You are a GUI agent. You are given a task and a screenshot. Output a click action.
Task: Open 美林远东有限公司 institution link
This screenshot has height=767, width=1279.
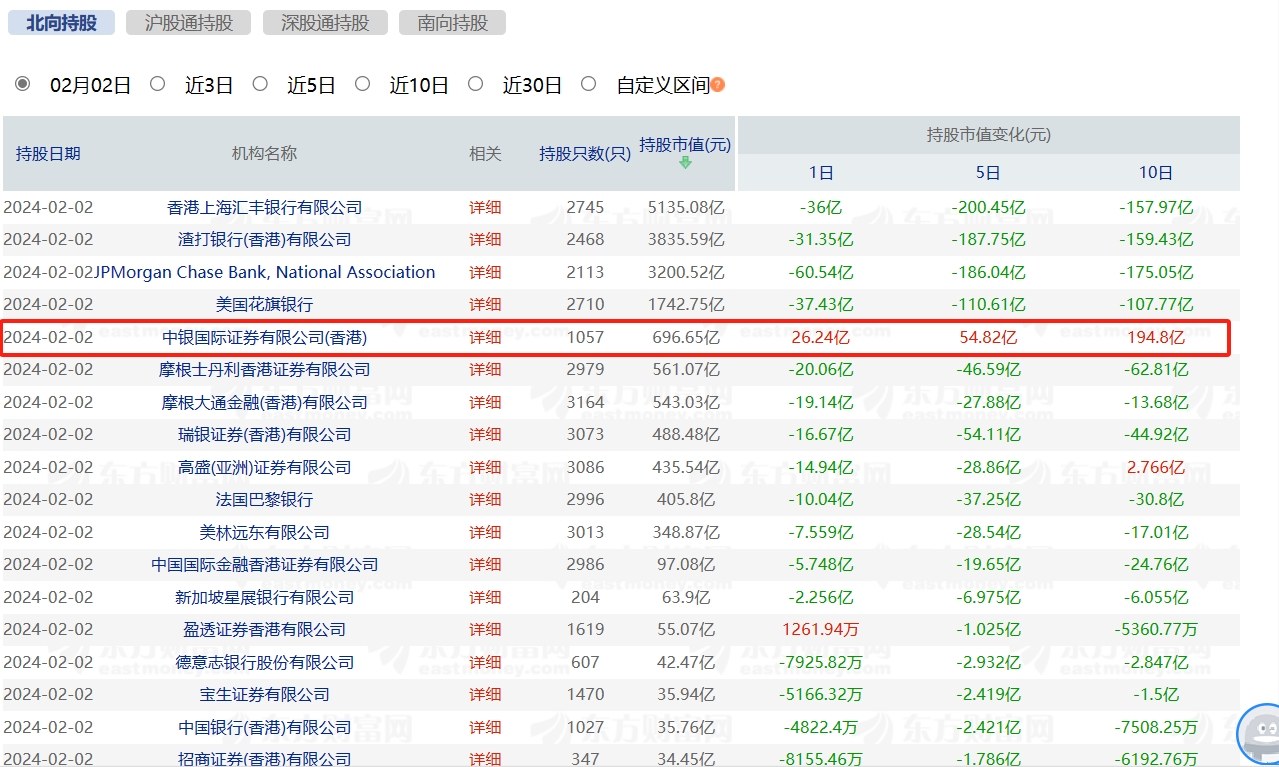[x=265, y=532]
